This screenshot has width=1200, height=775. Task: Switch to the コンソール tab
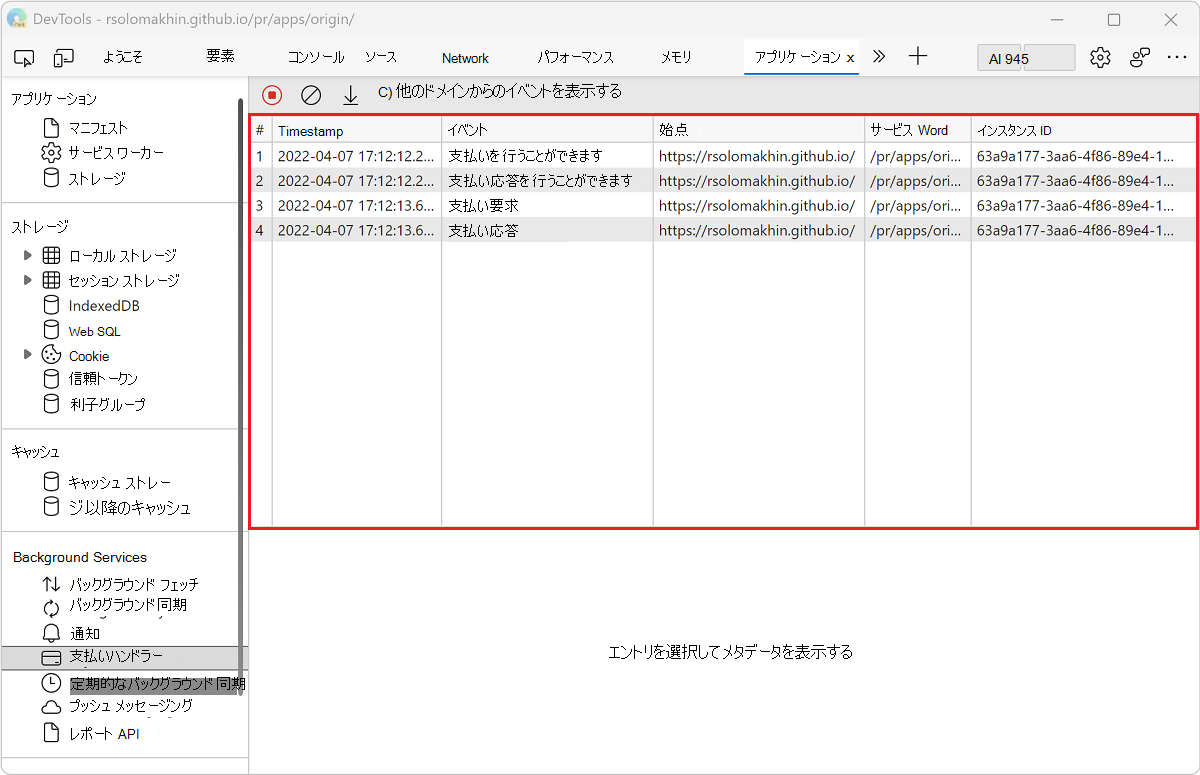pos(316,58)
